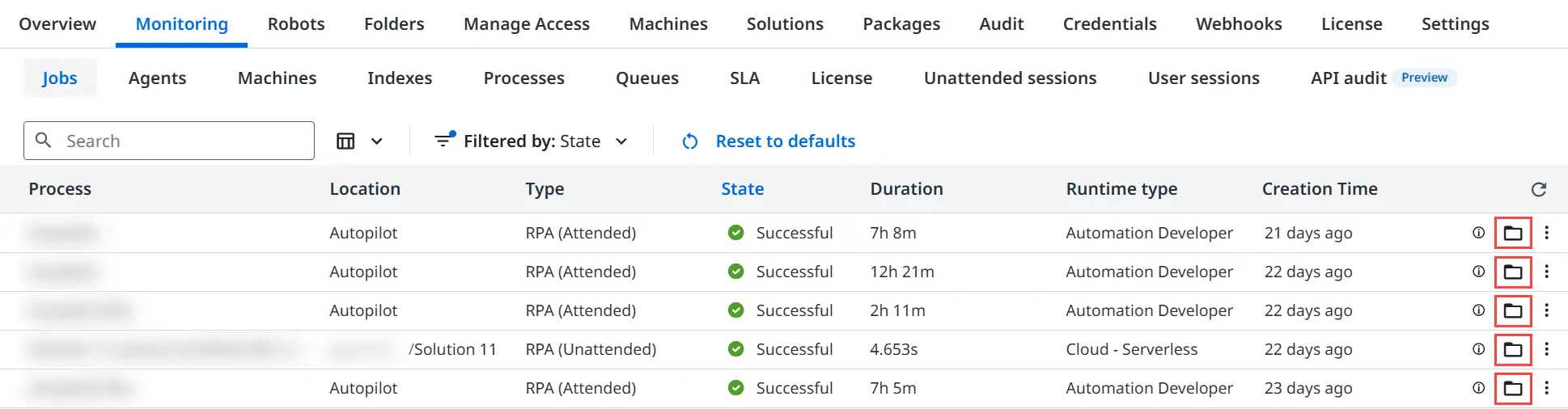Expand the Filtered by: State dropdown

tap(531, 141)
